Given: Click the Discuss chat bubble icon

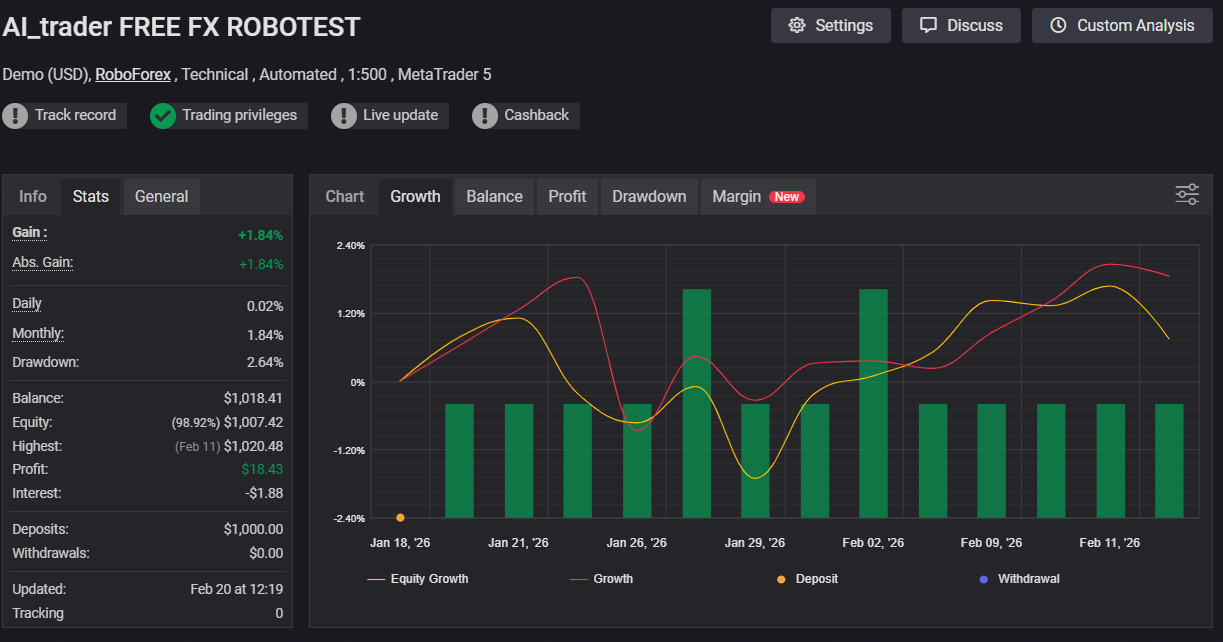Looking at the screenshot, I should pyautogui.click(x=929, y=26).
